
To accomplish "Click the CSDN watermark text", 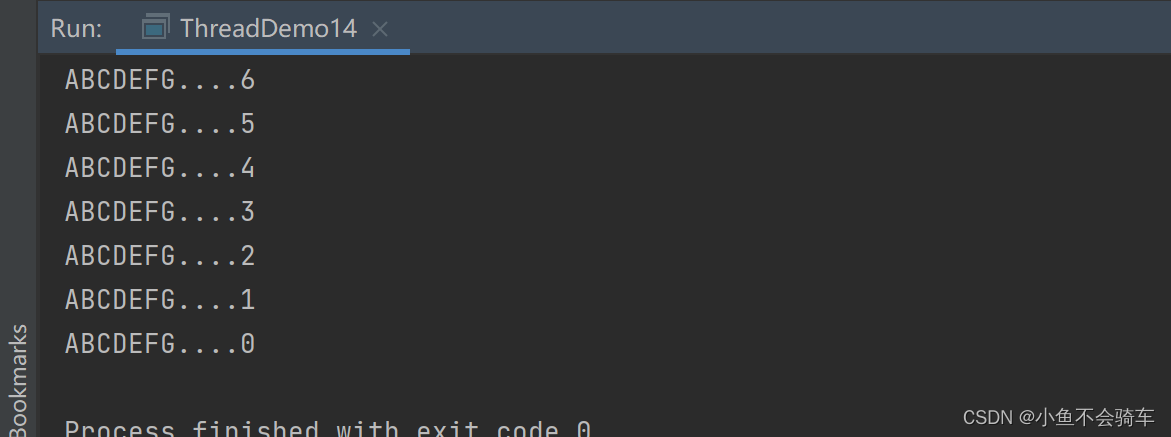I will [x=987, y=417].
